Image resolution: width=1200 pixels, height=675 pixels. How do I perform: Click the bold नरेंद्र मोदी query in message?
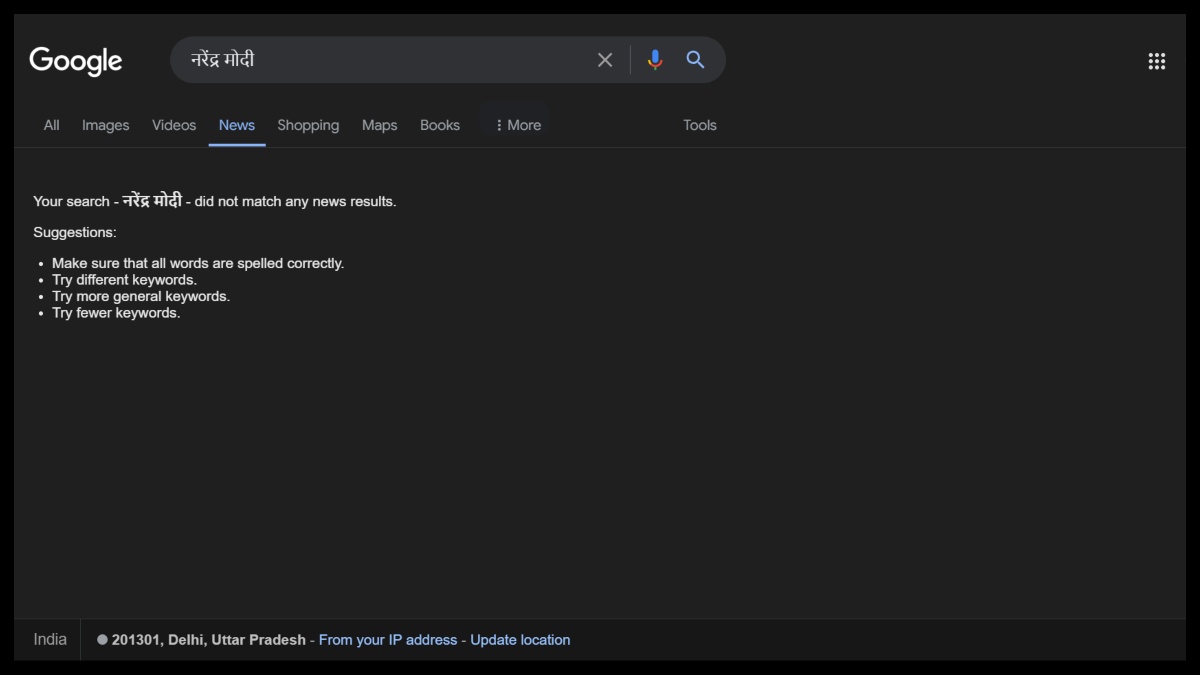(x=152, y=201)
